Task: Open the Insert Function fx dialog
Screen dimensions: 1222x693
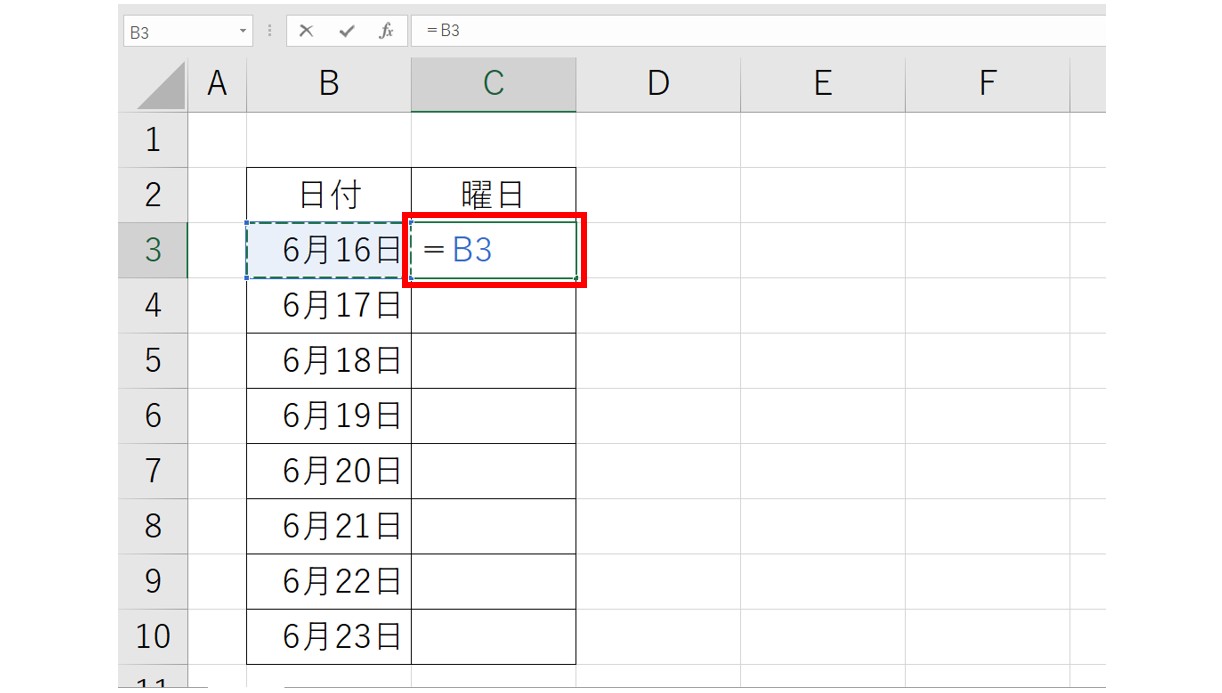Action: tap(386, 31)
